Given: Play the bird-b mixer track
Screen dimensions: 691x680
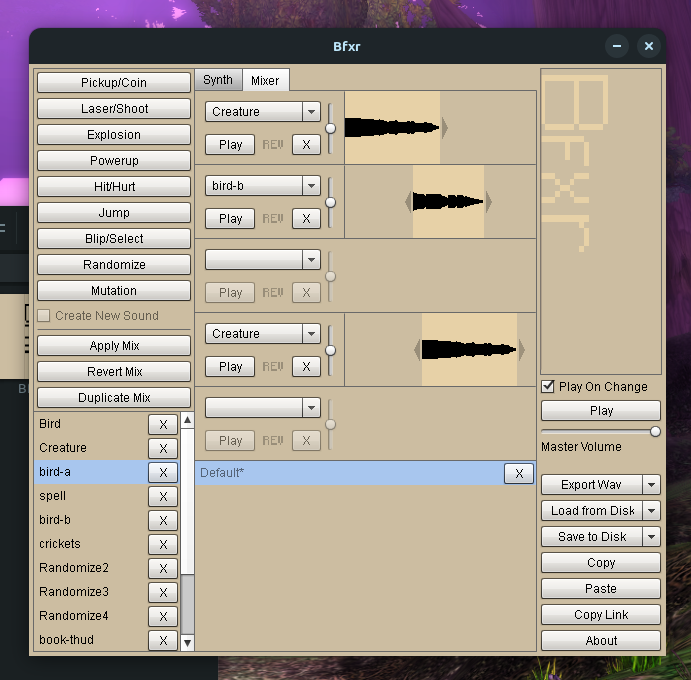Looking at the screenshot, I should (x=230, y=219).
